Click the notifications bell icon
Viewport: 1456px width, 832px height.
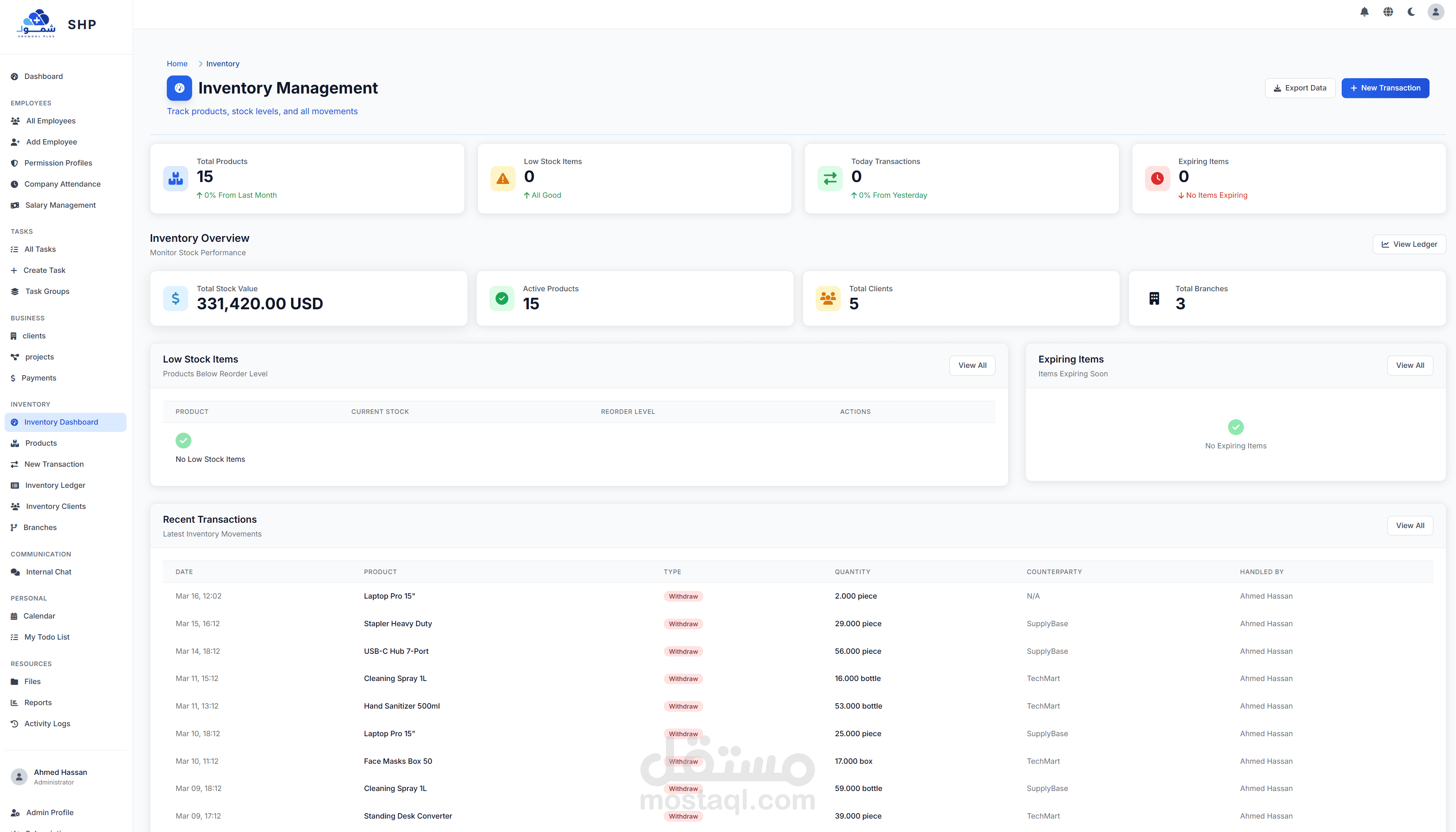(1364, 12)
